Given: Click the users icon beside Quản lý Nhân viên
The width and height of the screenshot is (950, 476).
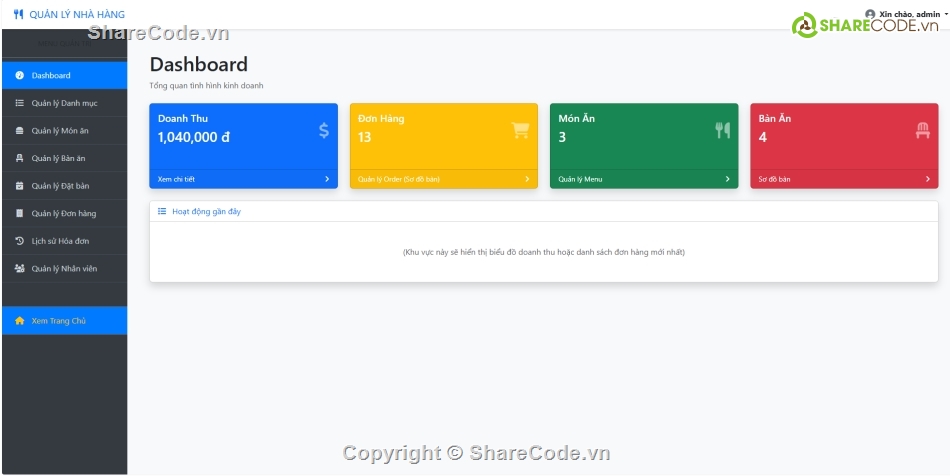Looking at the screenshot, I should pos(19,268).
